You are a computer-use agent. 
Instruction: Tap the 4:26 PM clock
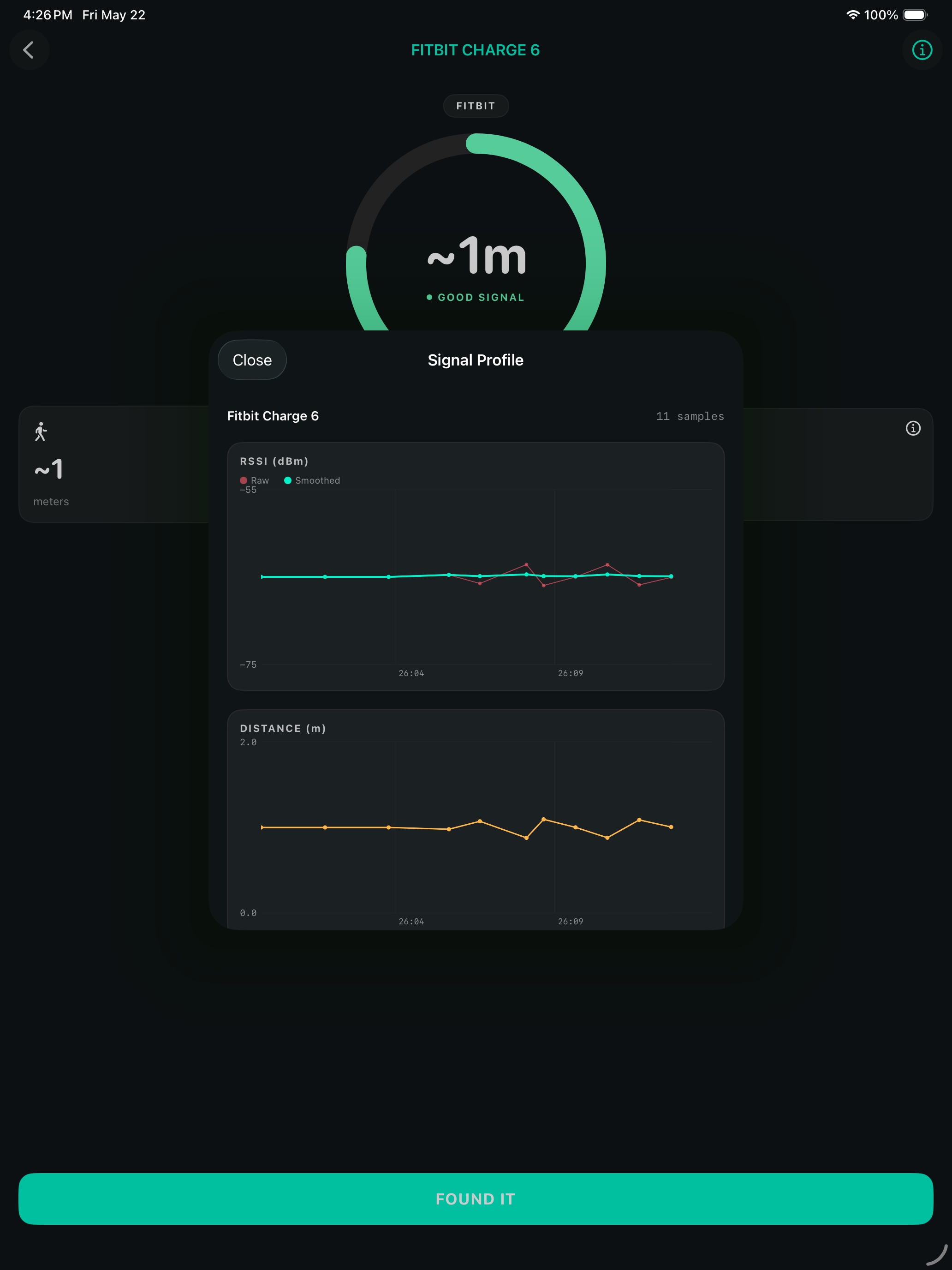(48, 15)
